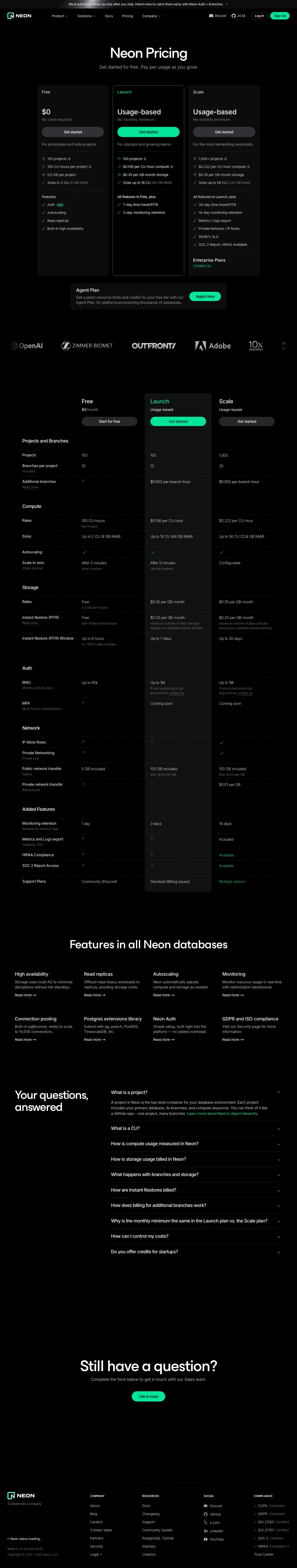Open Read more under GDPR and ISO compliance

coord(233,1040)
